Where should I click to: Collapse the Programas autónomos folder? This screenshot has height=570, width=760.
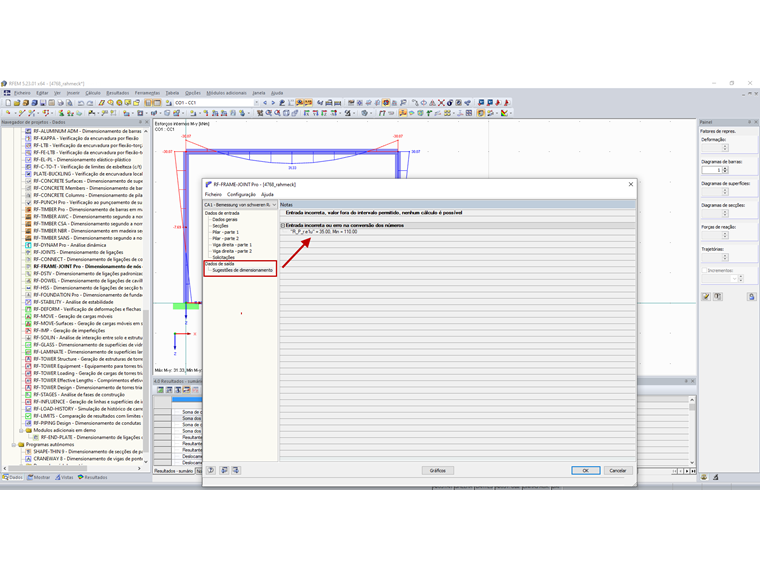(x=14, y=444)
